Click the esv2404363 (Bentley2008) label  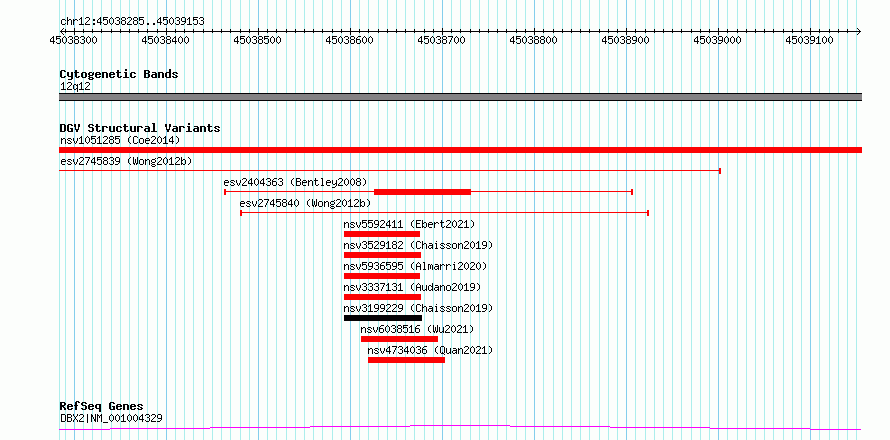point(295,182)
